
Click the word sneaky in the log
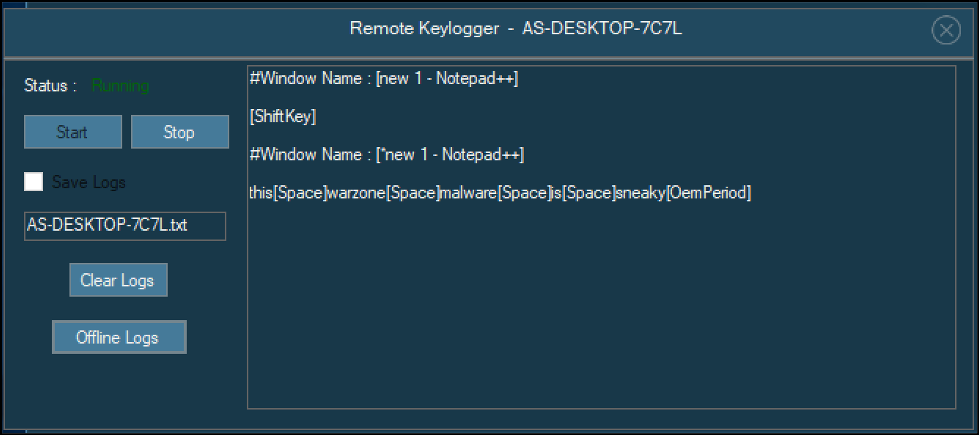(641, 193)
